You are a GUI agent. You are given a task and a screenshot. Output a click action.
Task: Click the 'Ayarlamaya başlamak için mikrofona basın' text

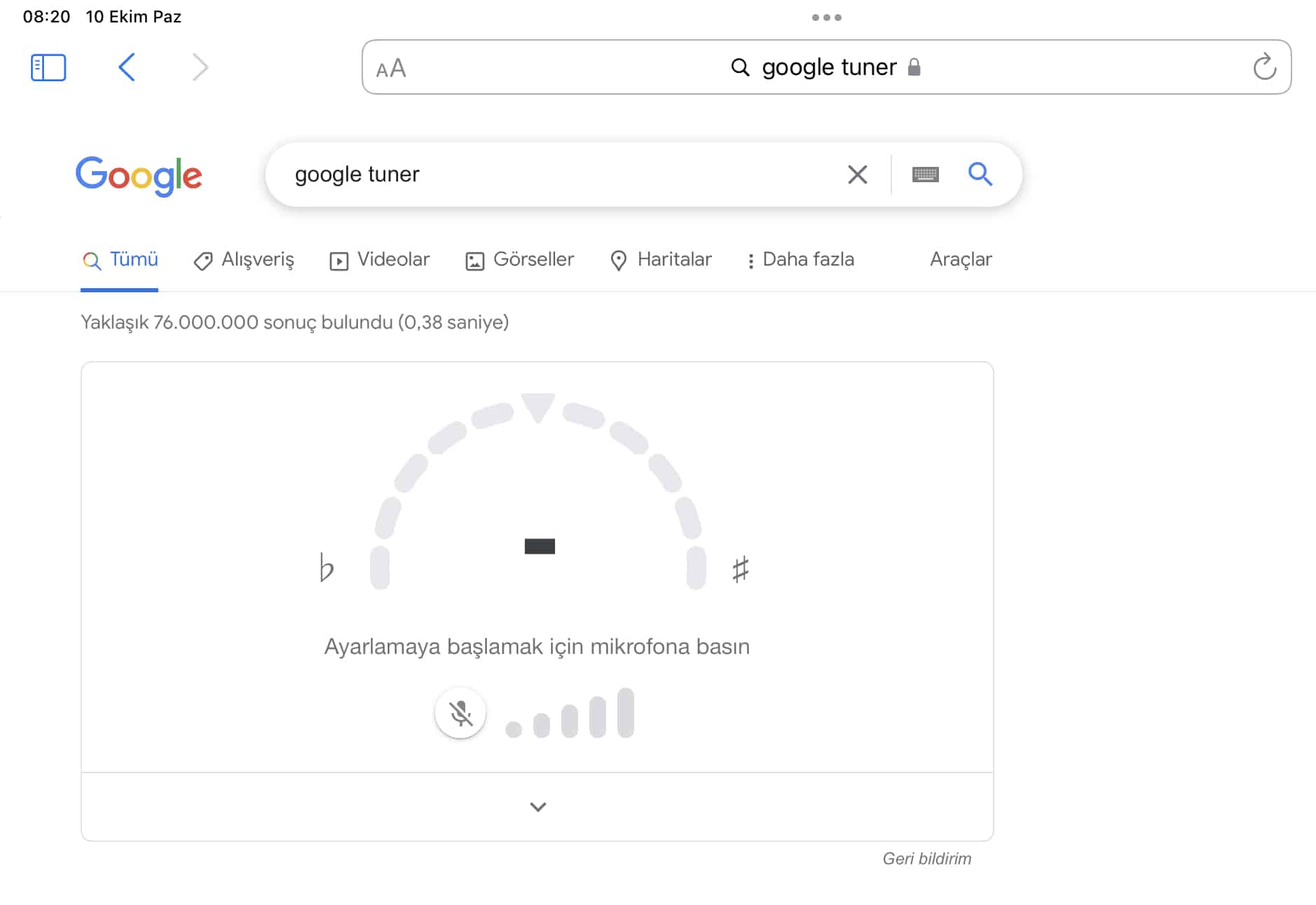[x=537, y=646]
